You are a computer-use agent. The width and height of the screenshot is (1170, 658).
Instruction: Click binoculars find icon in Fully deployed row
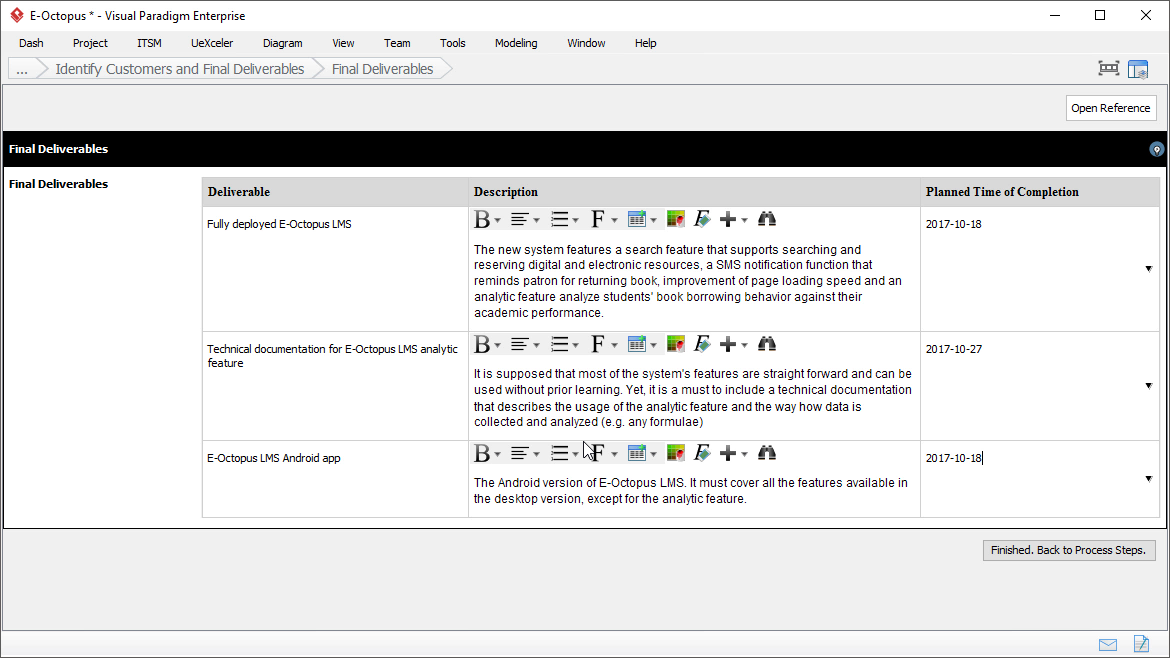click(767, 219)
